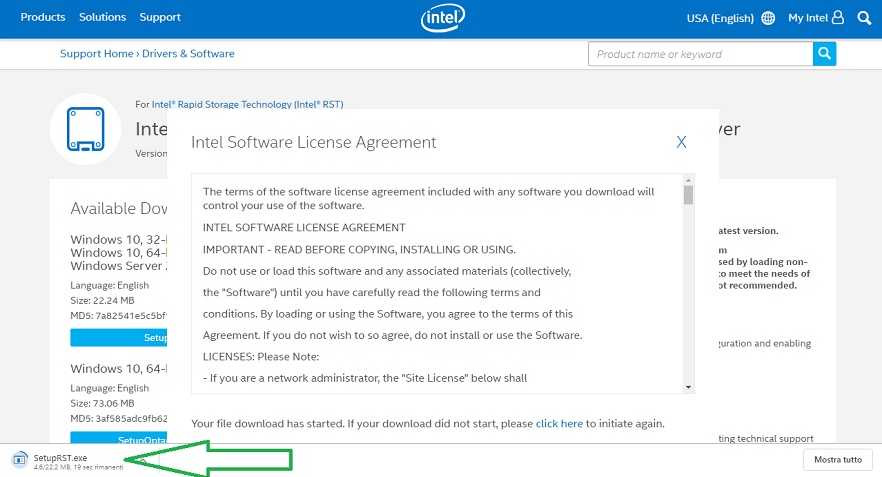Open Intel Rapid Storage Technology link

[x=248, y=104]
